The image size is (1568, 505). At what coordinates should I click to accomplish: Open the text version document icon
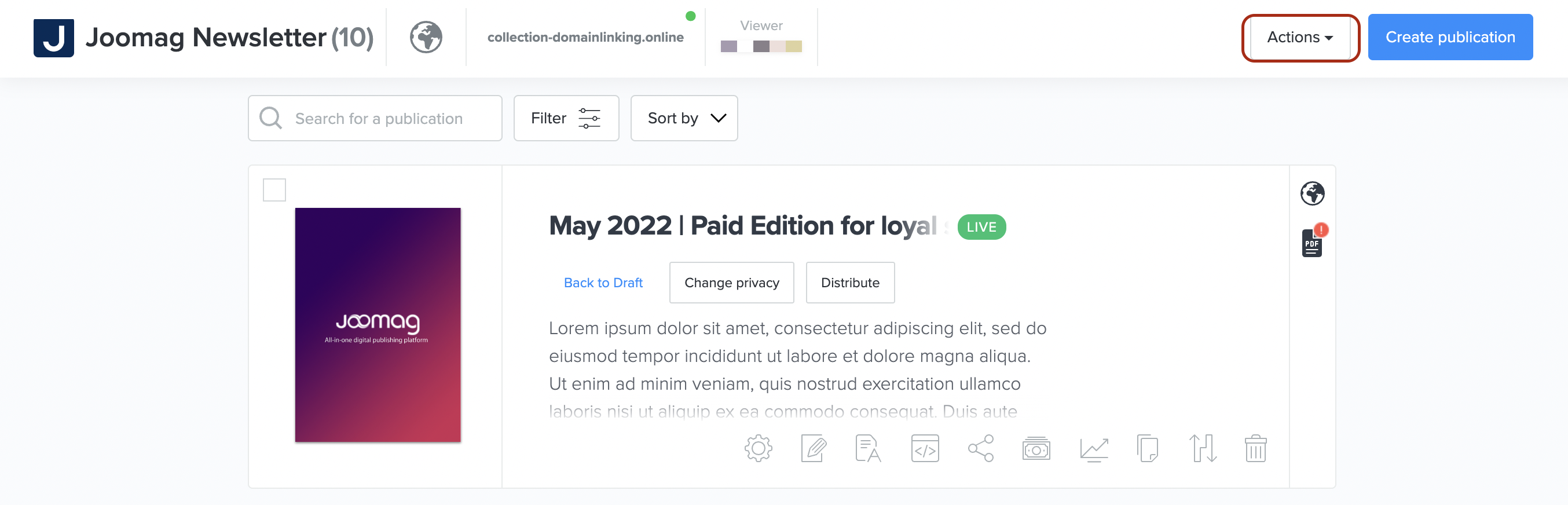pyautogui.click(x=868, y=449)
